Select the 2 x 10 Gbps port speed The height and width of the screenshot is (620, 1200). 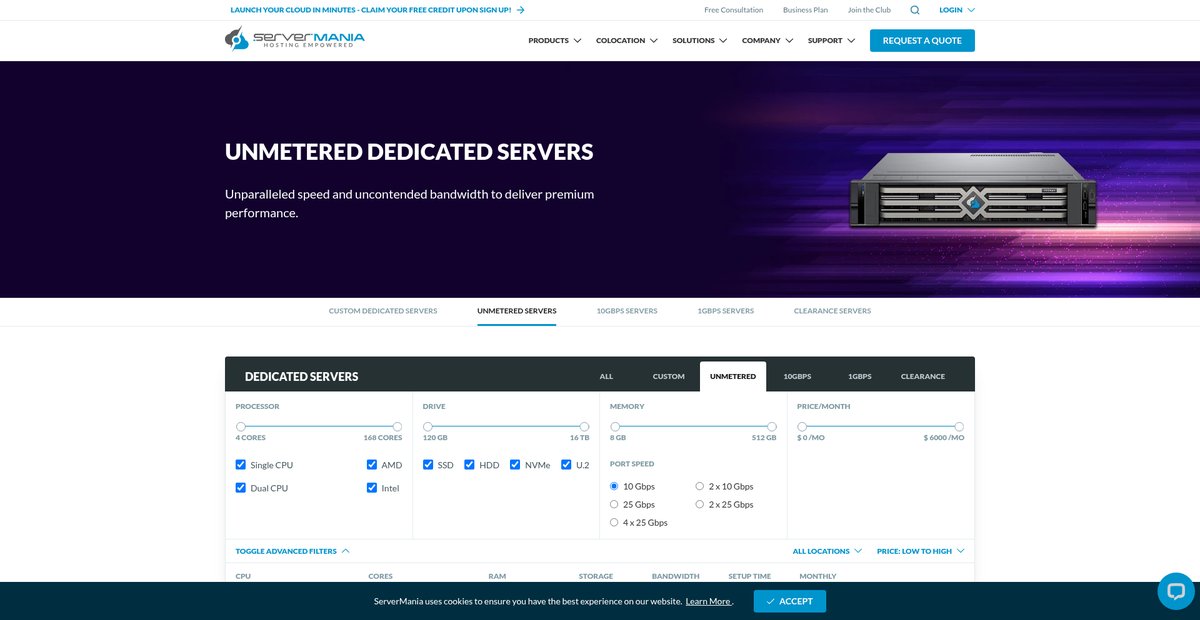[700, 486]
